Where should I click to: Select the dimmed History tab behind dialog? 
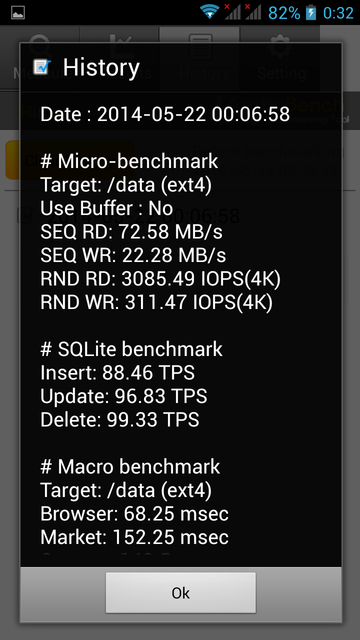(200, 58)
